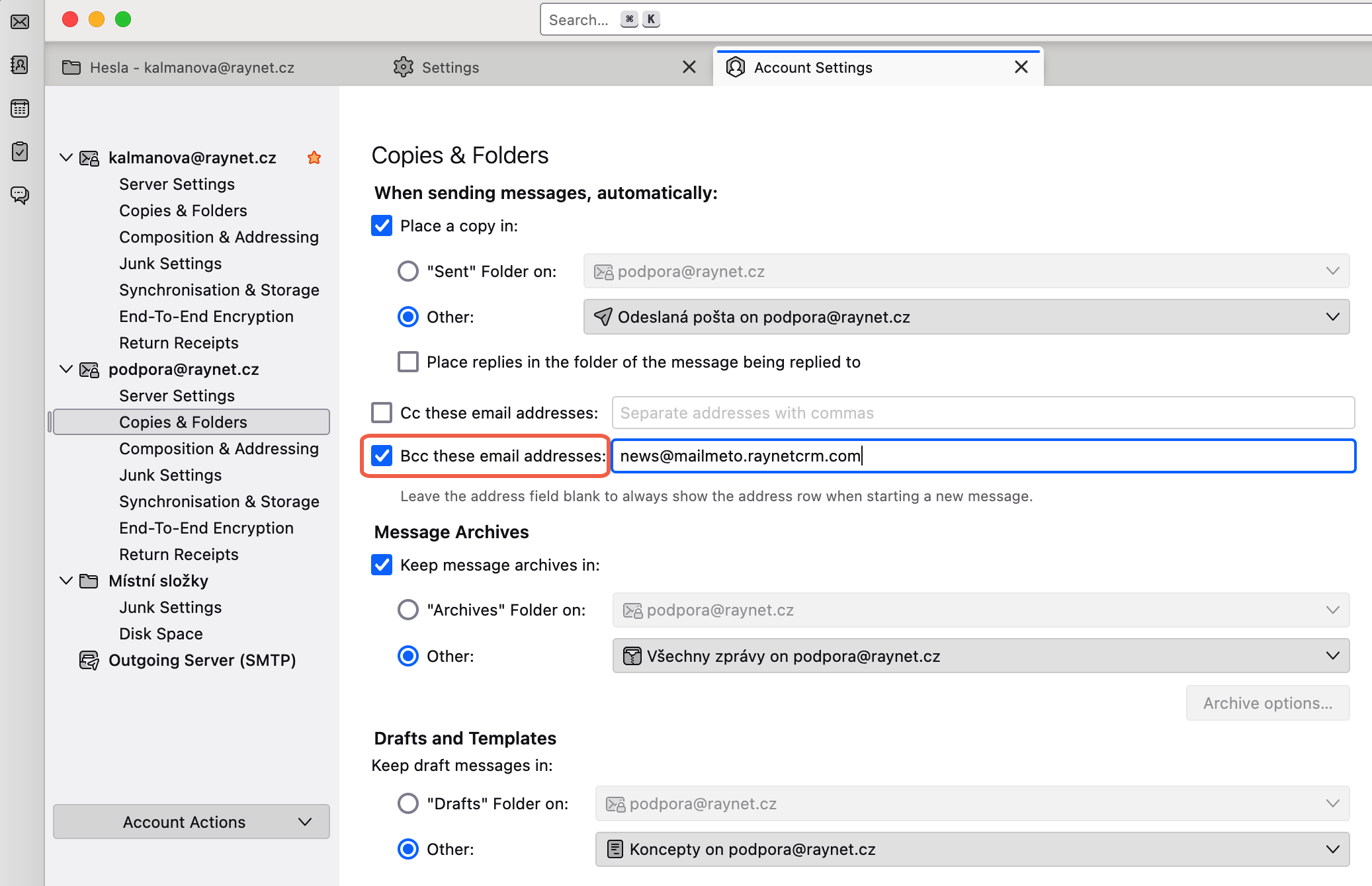This screenshot has height=886, width=1372.
Task: Click the Outgoing Server (SMTP) icon
Action: [89, 659]
